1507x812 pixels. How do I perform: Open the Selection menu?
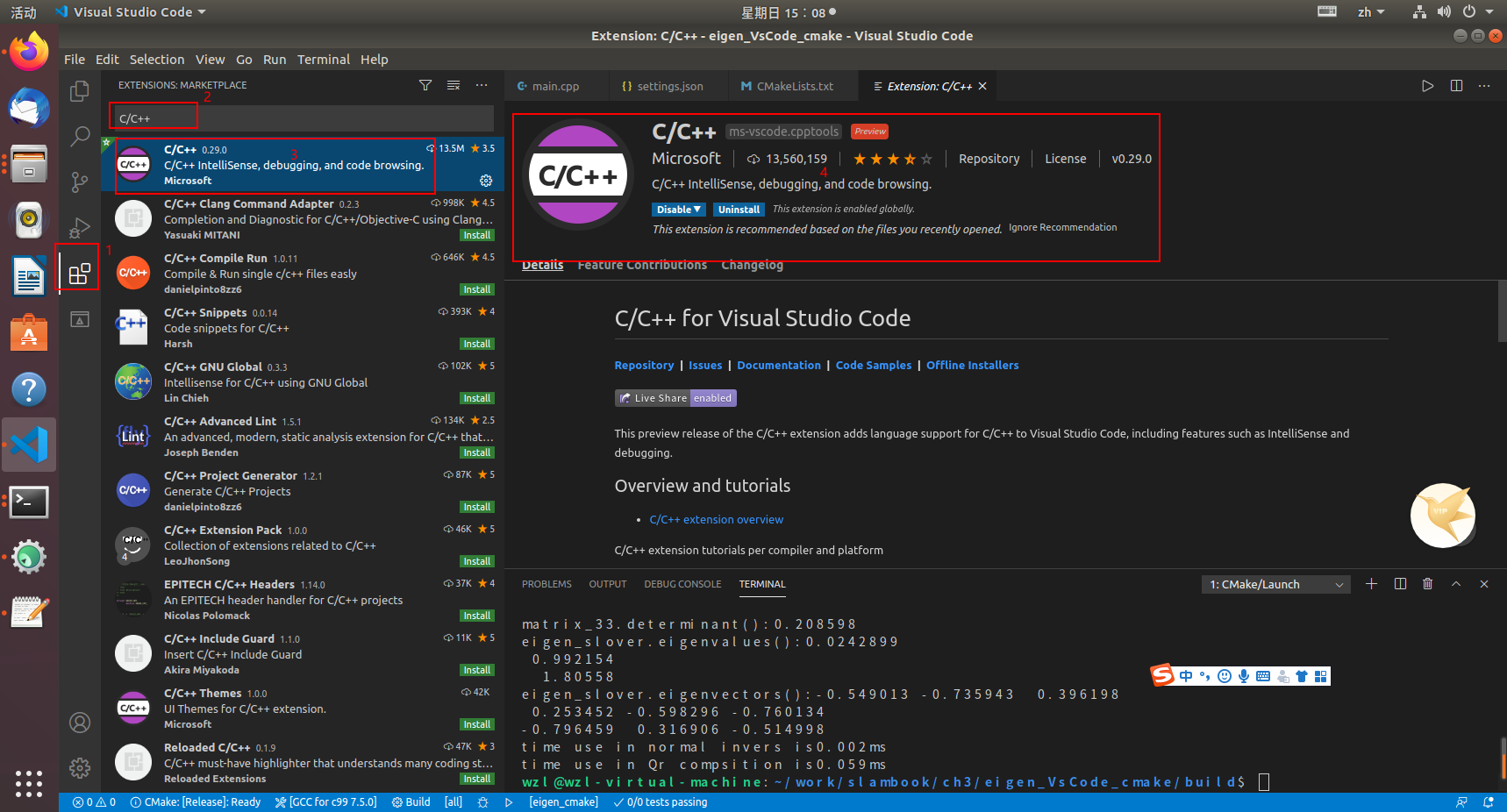[157, 60]
